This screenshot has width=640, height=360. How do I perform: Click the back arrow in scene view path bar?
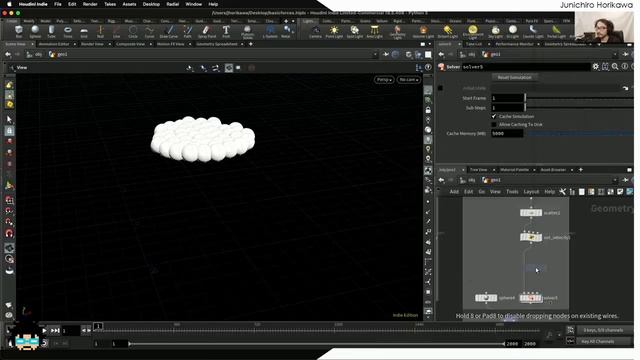point(8,54)
